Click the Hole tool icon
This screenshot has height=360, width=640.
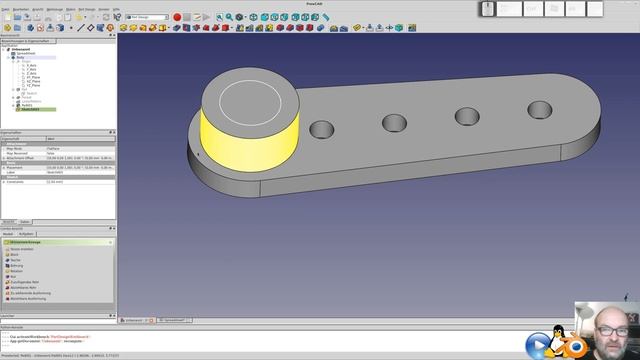tap(186, 28)
